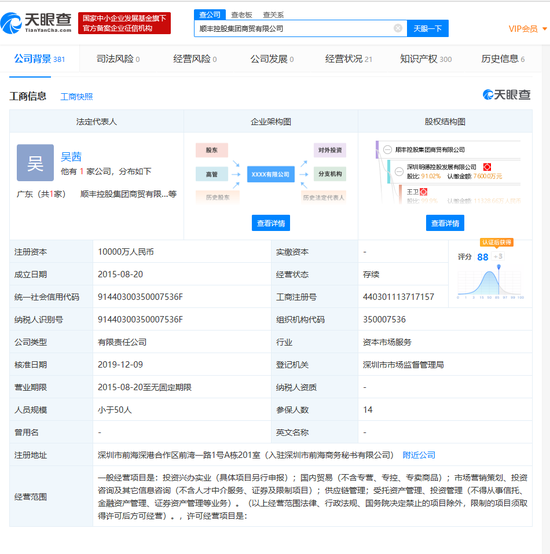Open the 工商快照 link
Screen dimensions: 550x554
(x=77, y=96)
